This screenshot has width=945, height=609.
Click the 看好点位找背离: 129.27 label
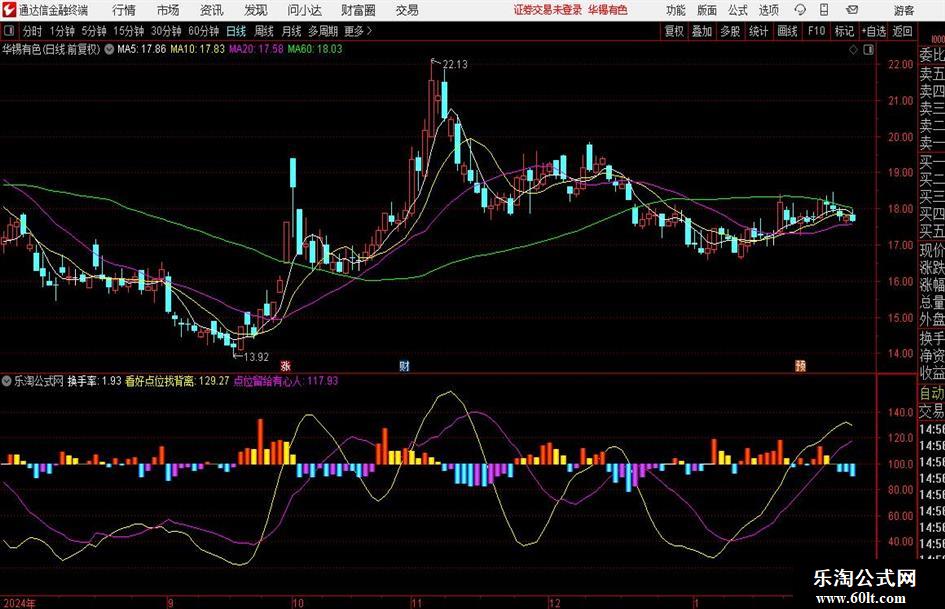(177, 381)
